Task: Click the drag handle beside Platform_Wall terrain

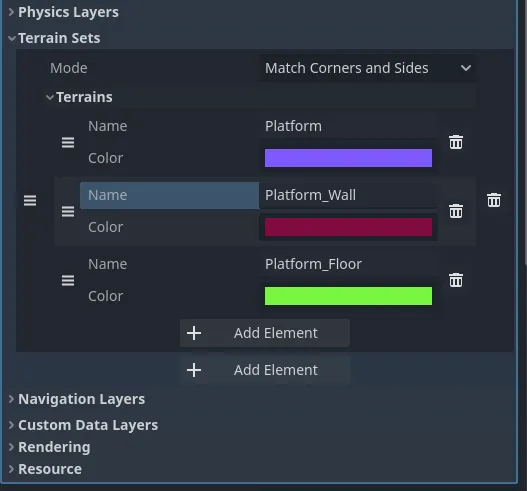Action: click(68, 211)
